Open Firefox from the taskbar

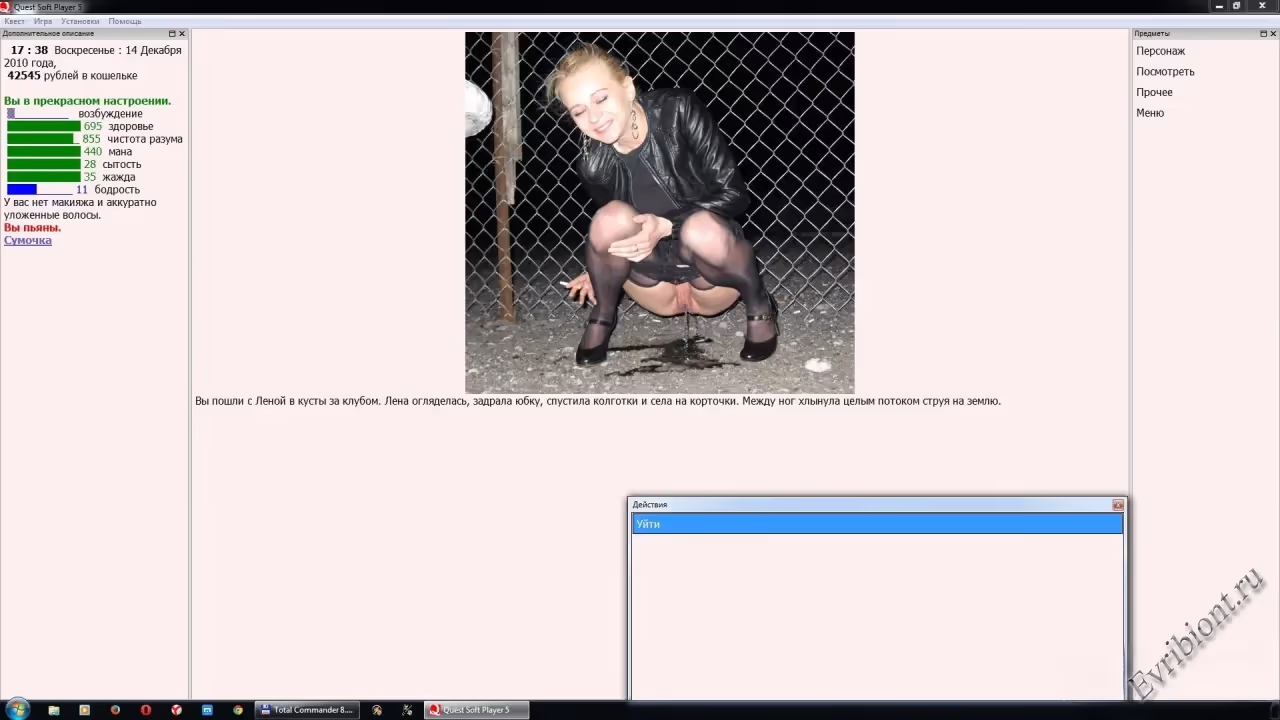(115, 710)
